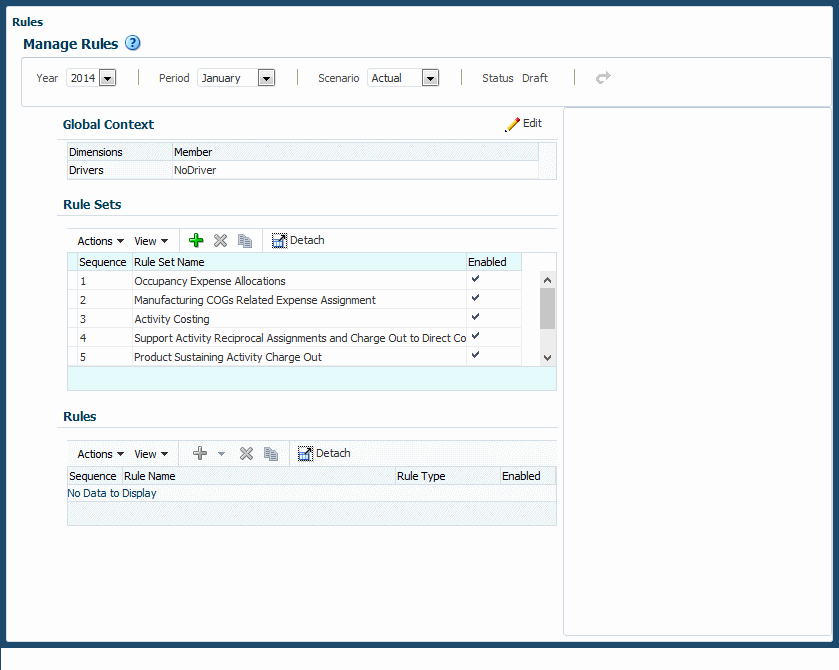Image resolution: width=839 pixels, height=670 pixels.
Task: Add a new rule set with green plus
Action: click(196, 240)
